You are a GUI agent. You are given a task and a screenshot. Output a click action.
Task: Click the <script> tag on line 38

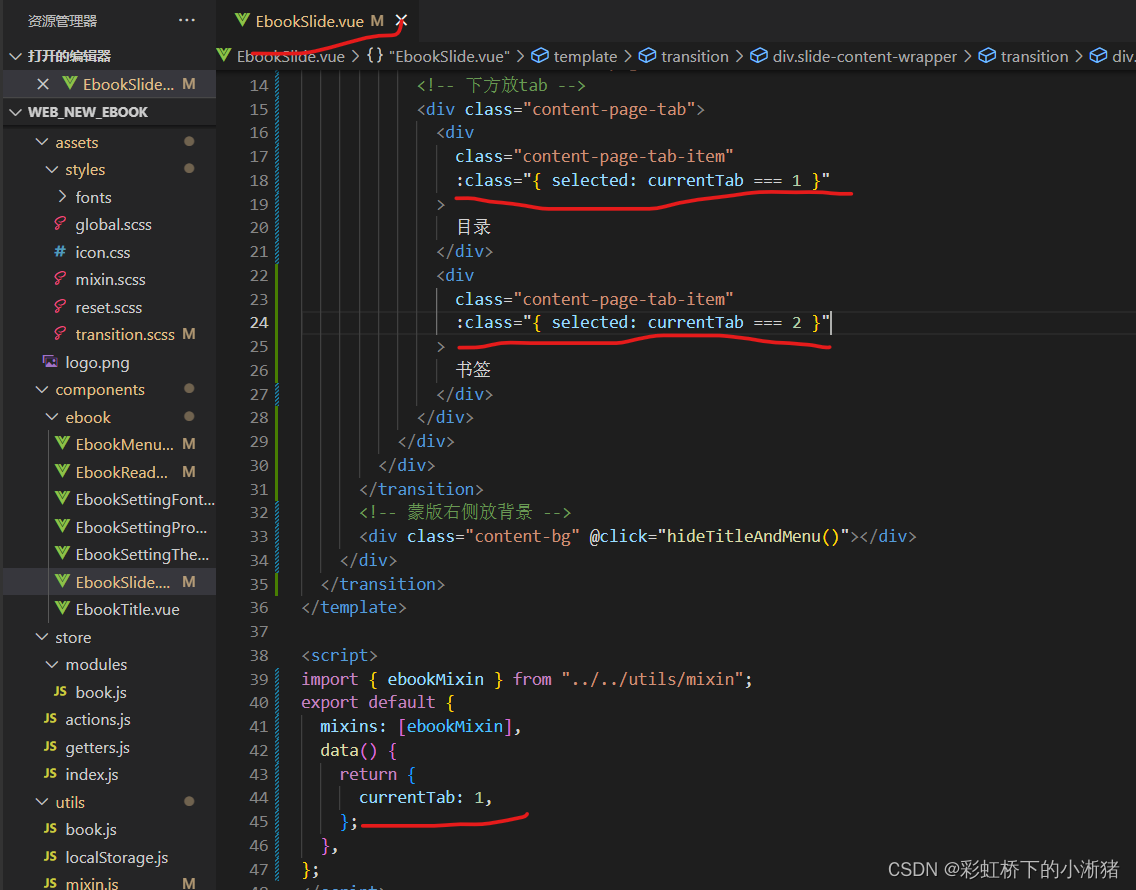coord(339,655)
